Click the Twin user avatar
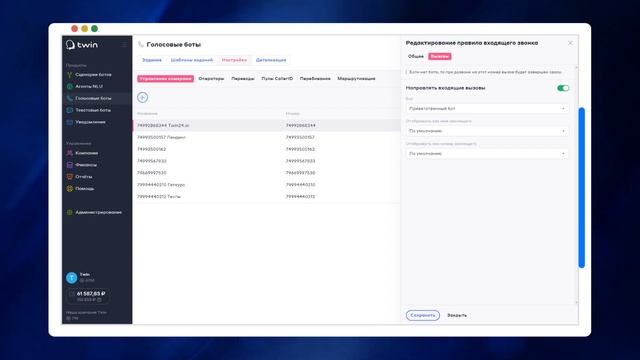Viewport: 640px width, 360px height. click(x=71, y=278)
